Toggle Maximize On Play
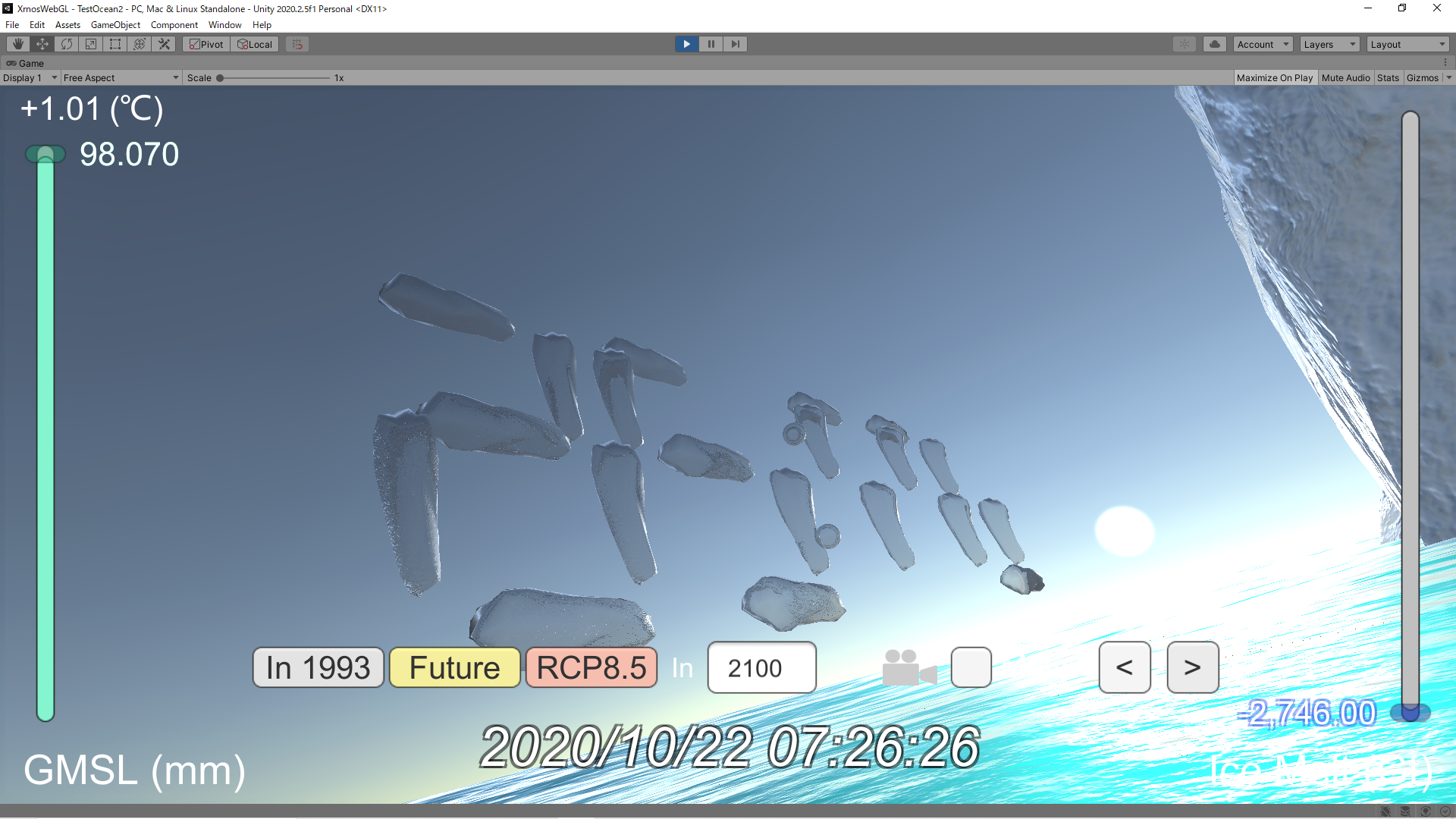The image size is (1456, 819). click(1274, 78)
